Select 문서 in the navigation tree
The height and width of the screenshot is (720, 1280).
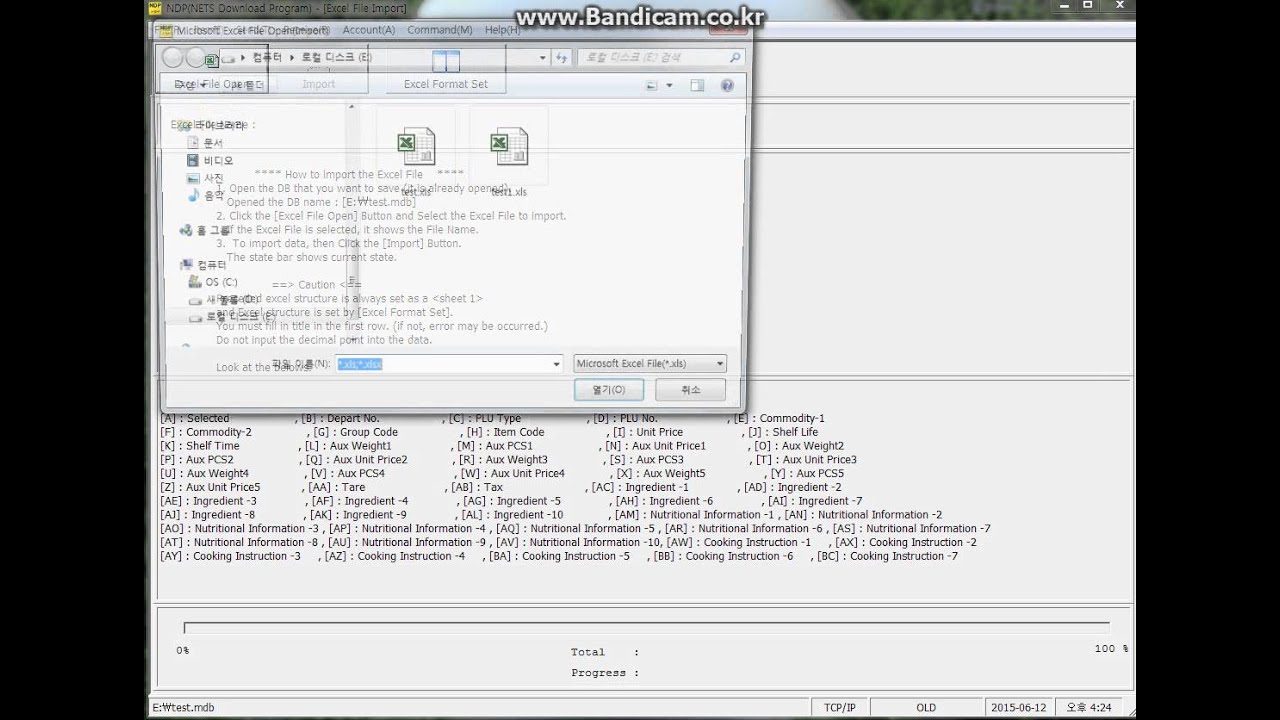pyautogui.click(x=206, y=143)
